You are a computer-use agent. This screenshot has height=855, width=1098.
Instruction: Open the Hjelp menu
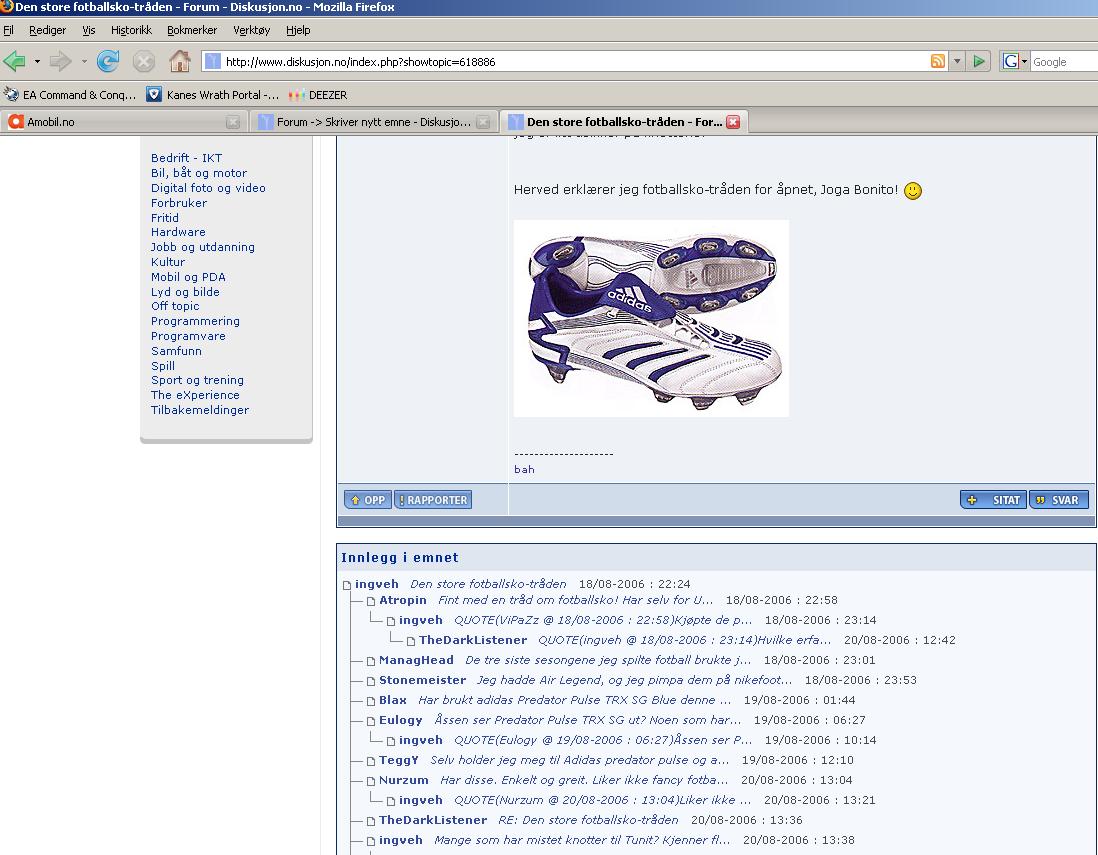pos(298,30)
